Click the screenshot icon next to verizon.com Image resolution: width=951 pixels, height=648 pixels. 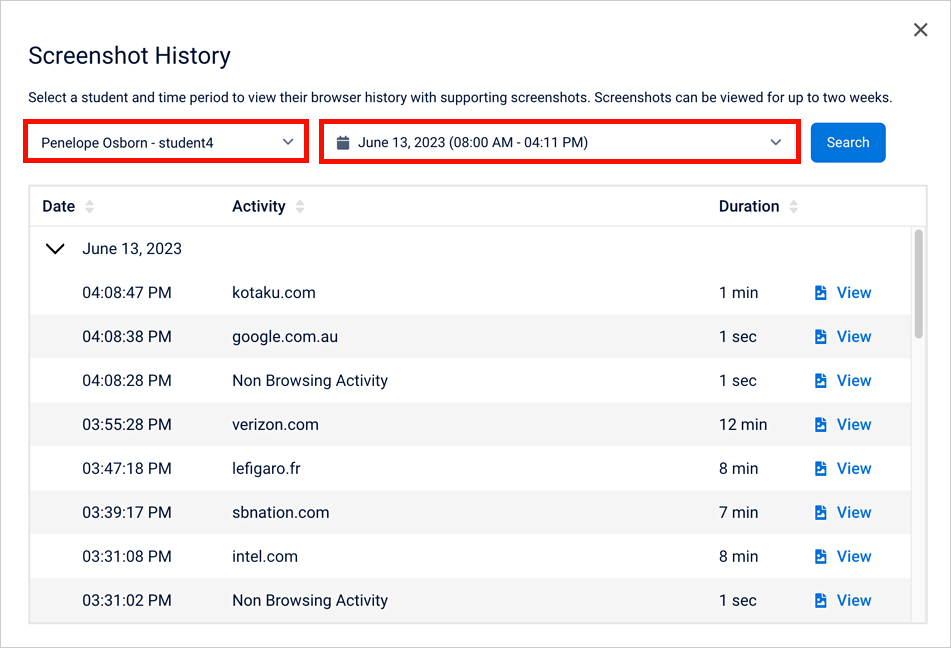point(821,424)
